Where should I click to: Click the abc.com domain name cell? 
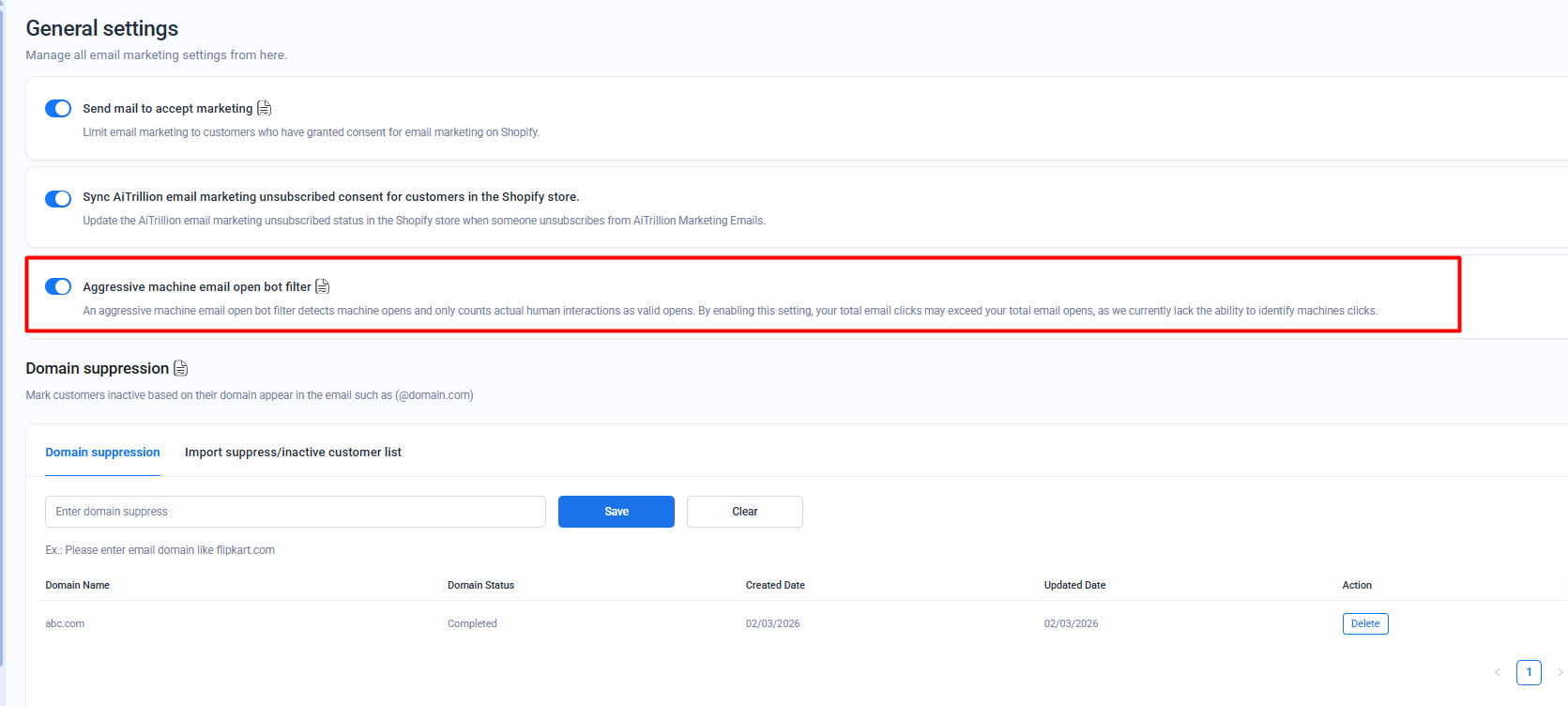(x=65, y=623)
